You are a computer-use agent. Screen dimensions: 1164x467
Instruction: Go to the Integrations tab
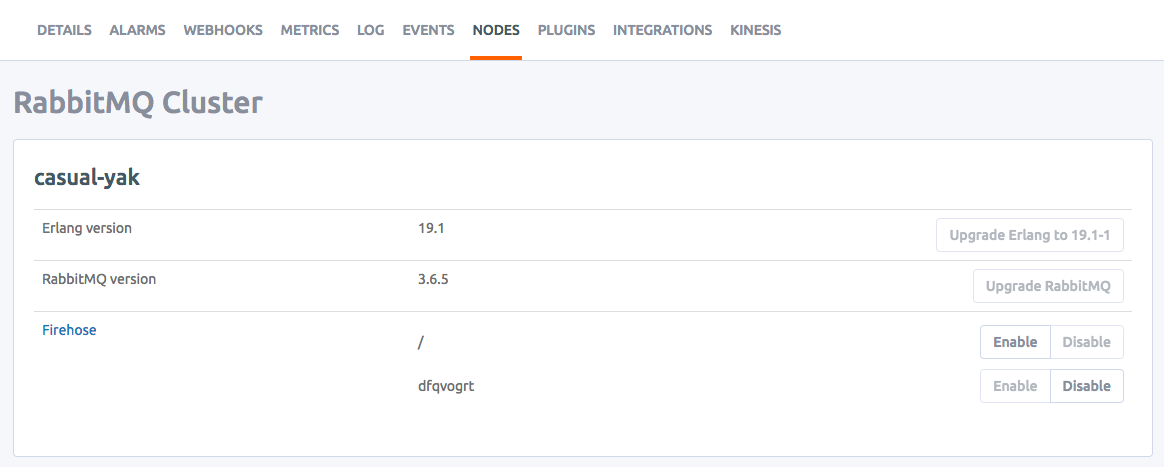tap(662, 30)
